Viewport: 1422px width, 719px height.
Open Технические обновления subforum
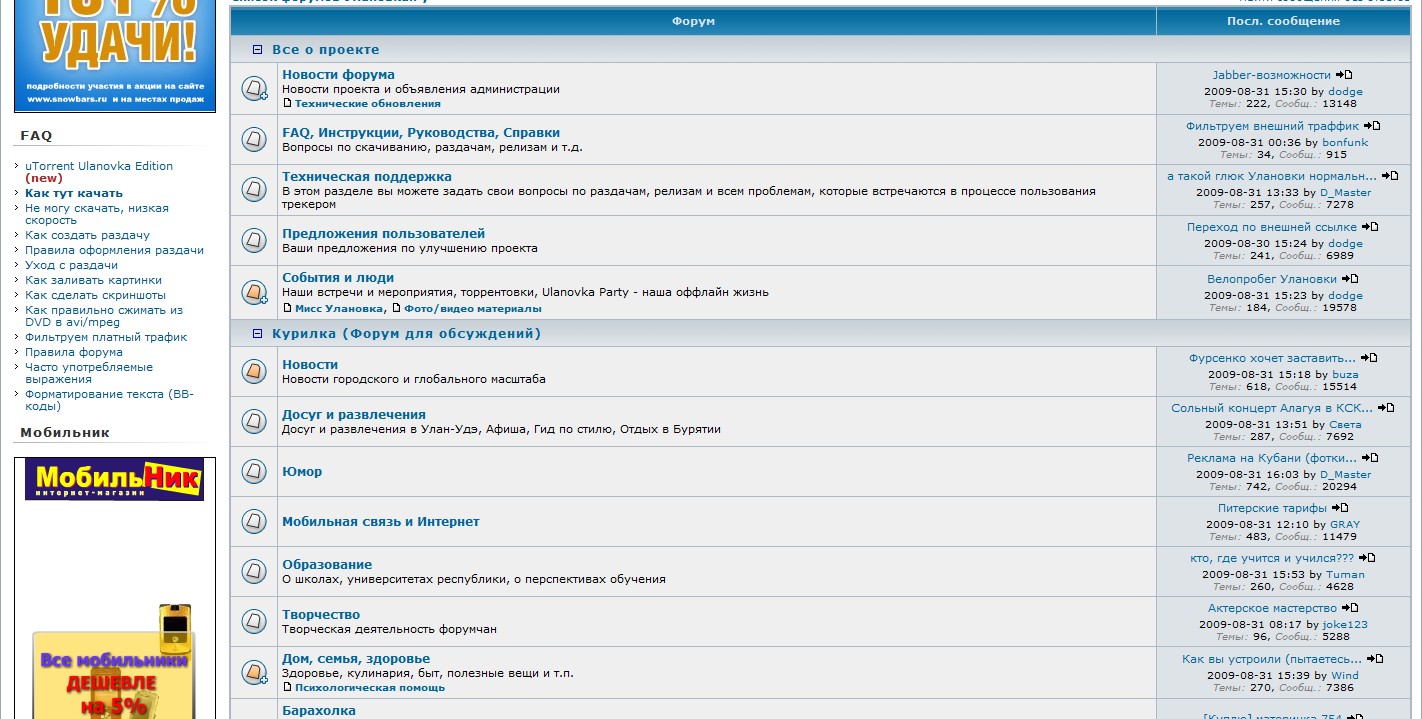pyautogui.click(x=367, y=104)
